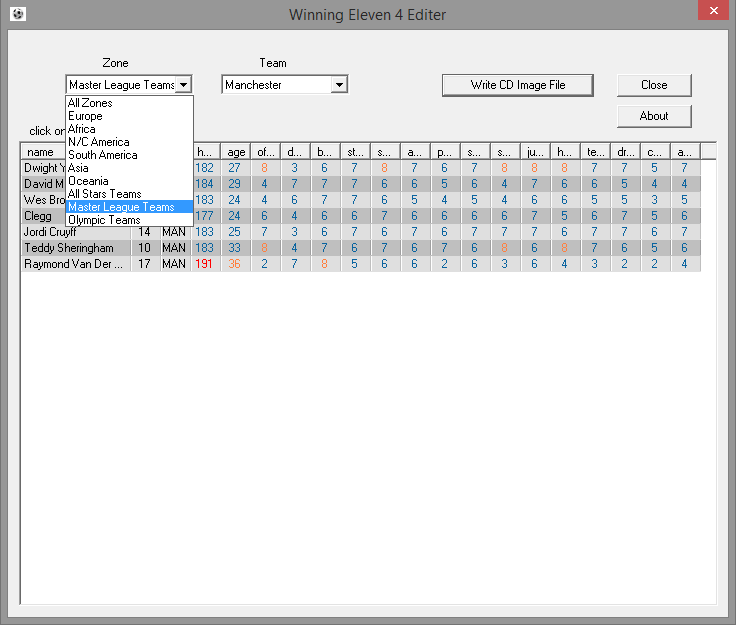
Task: Click the te... column header
Action: coord(596,152)
